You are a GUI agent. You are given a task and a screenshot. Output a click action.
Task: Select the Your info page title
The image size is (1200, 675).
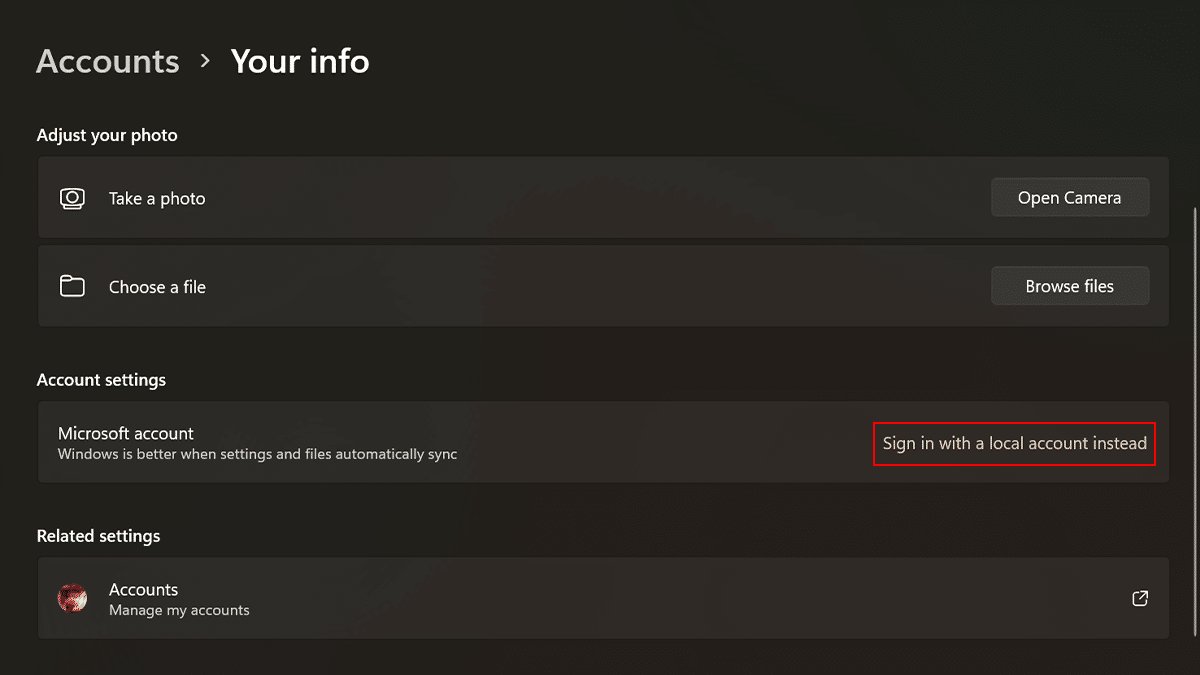click(300, 61)
